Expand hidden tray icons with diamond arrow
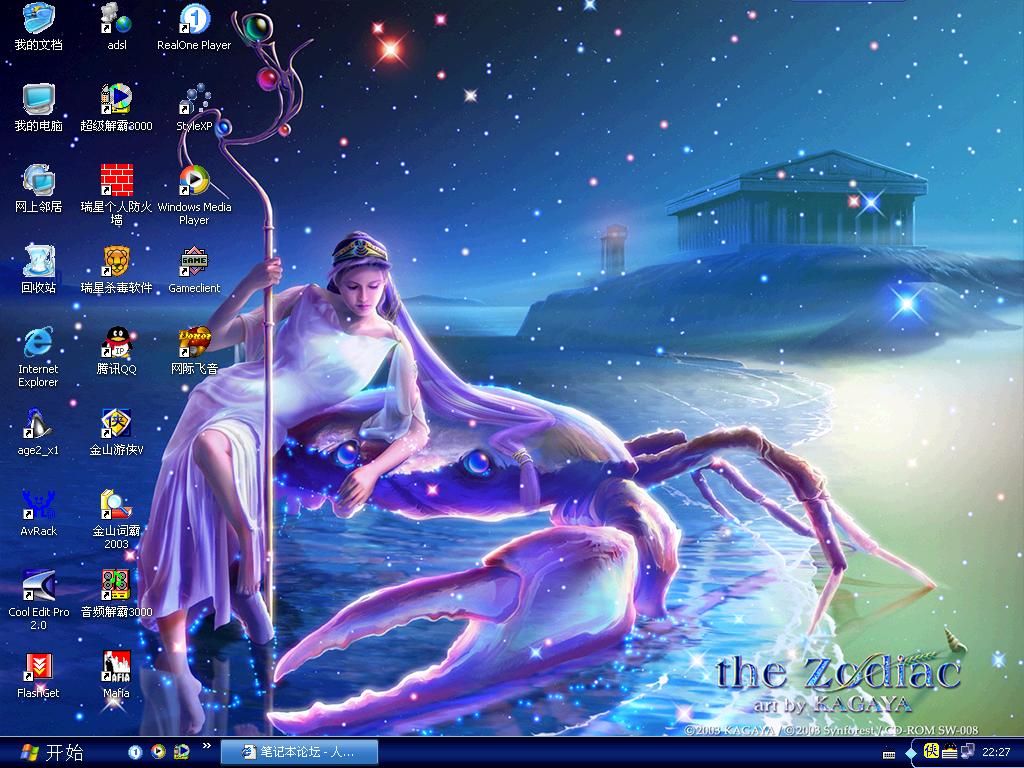The width and height of the screenshot is (1024, 768). click(x=911, y=753)
